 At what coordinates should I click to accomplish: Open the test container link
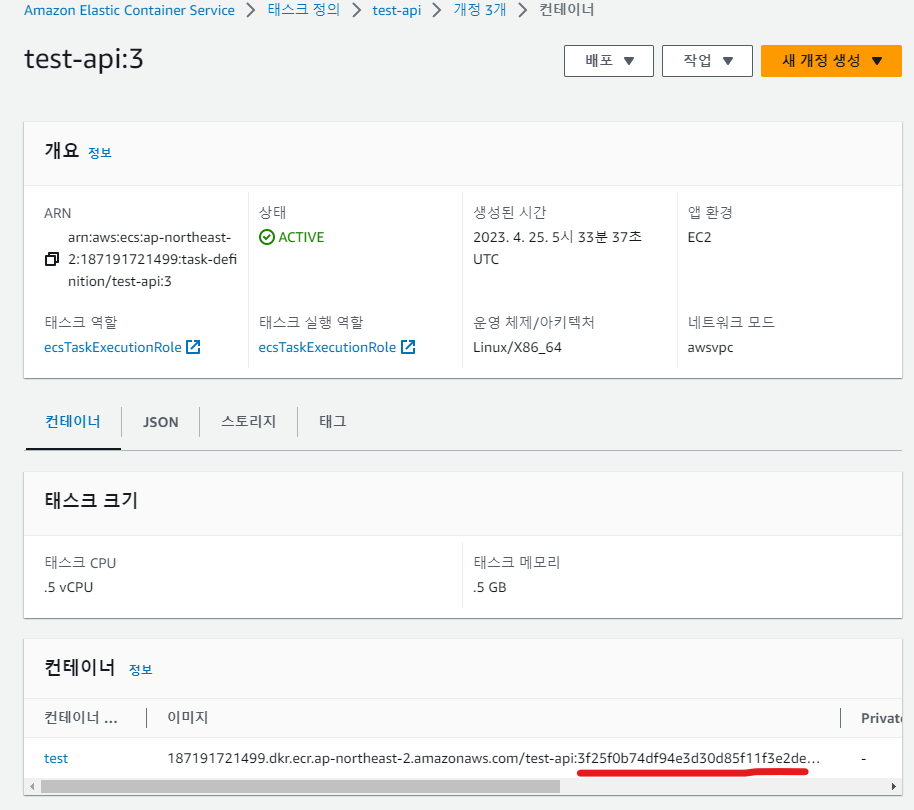(56, 758)
